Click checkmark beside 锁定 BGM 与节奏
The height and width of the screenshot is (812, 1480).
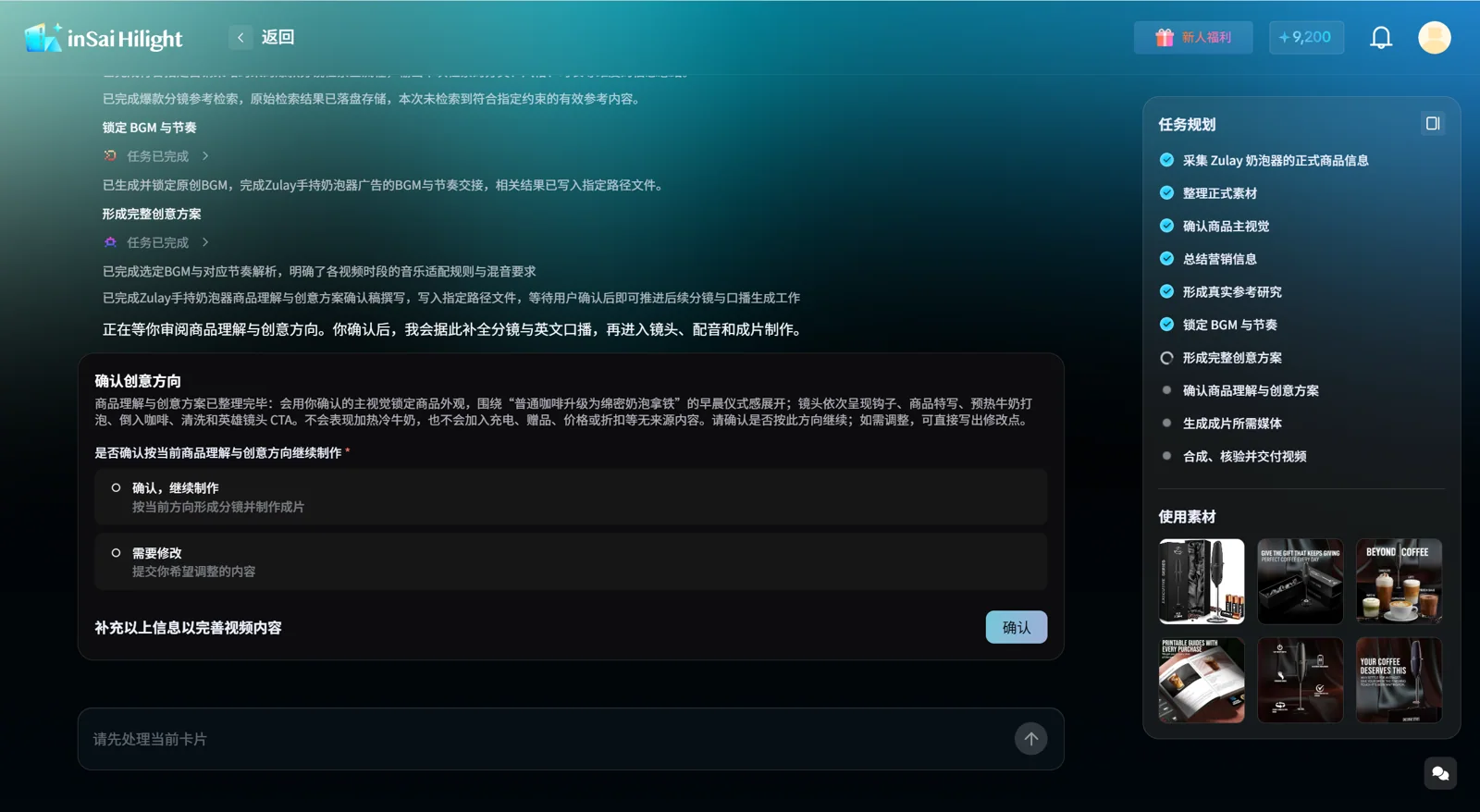1166,324
